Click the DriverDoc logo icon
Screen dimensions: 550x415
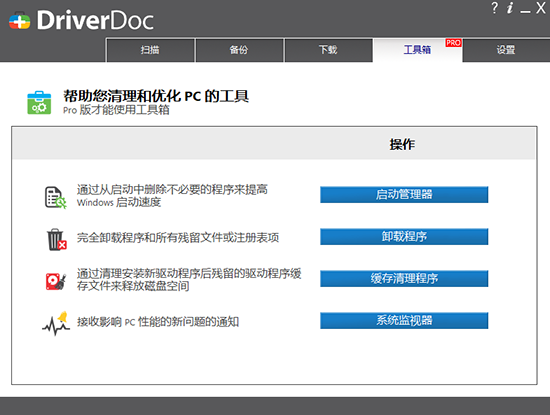20,21
